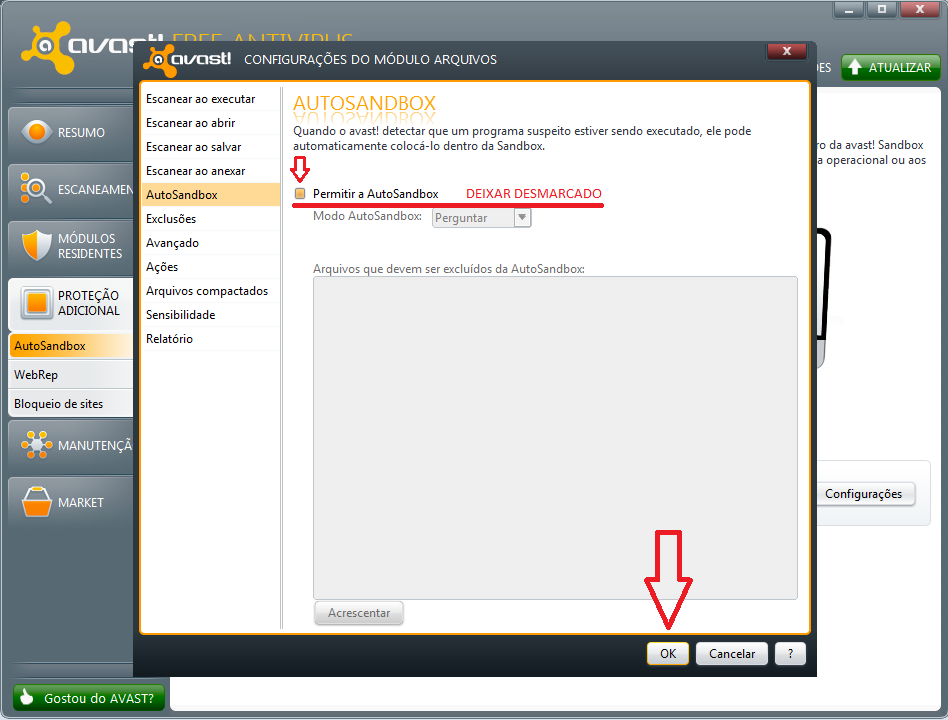Select Escanear ao salvar option
This screenshot has height=720, width=948.
point(210,147)
